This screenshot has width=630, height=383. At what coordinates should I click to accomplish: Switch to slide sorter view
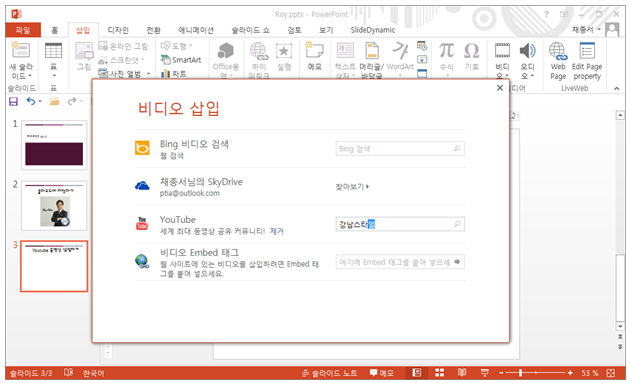[x=440, y=373]
